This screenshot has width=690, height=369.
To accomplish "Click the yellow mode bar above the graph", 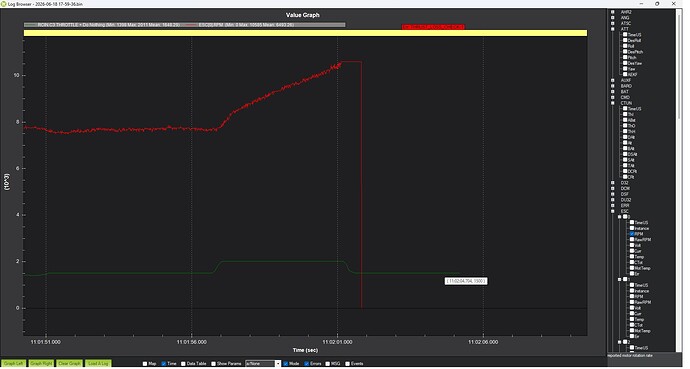I will pyautogui.click(x=305, y=33).
